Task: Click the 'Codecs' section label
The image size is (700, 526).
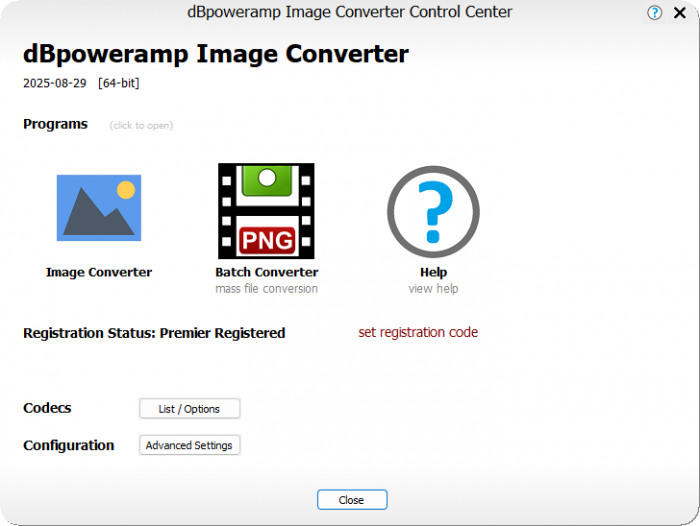Action: click(x=47, y=408)
